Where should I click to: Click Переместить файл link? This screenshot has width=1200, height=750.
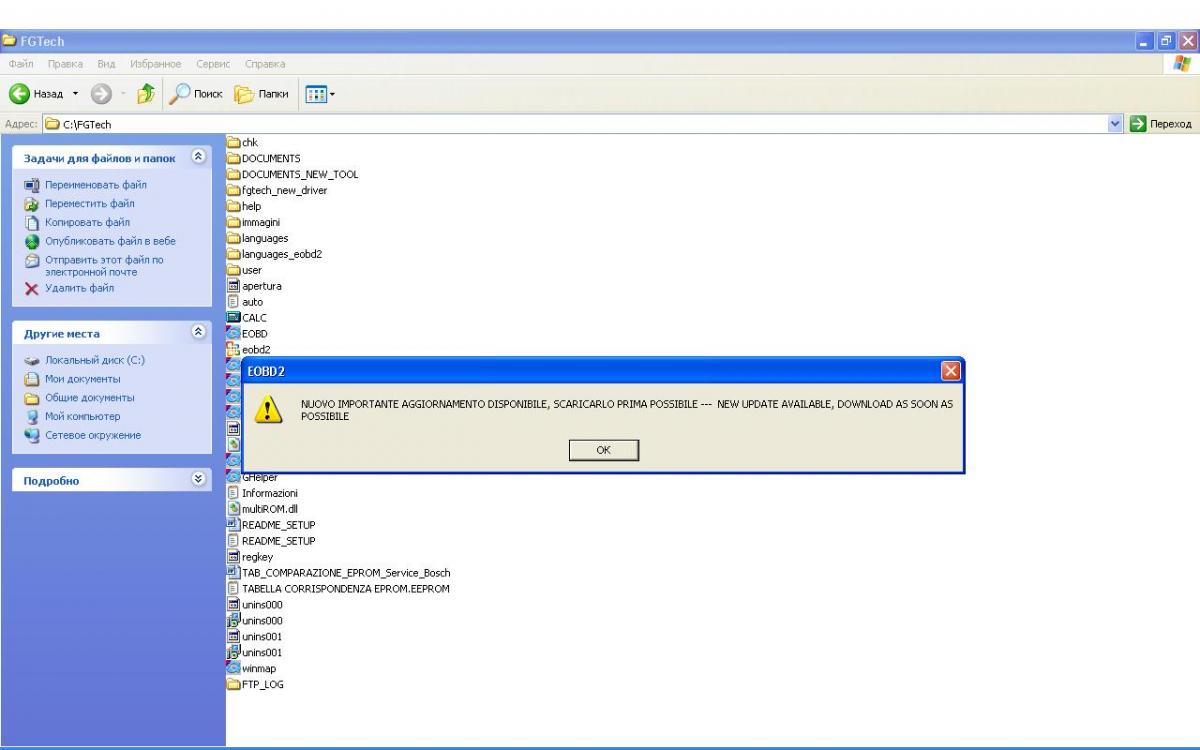pos(91,203)
